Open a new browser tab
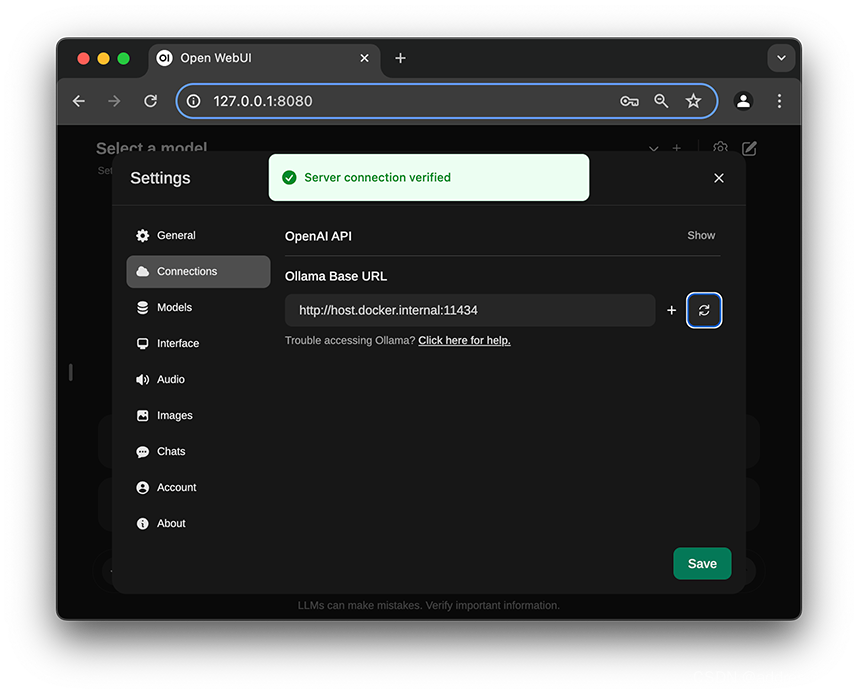857x694 pixels. pos(400,58)
